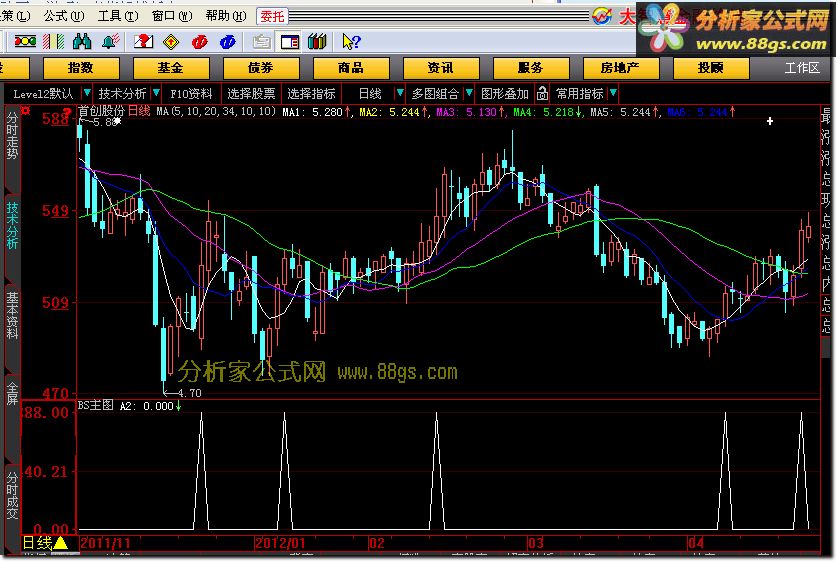The image size is (838, 562).
Task: Toggle the side panel layout icon
Action: (x=290, y=41)
